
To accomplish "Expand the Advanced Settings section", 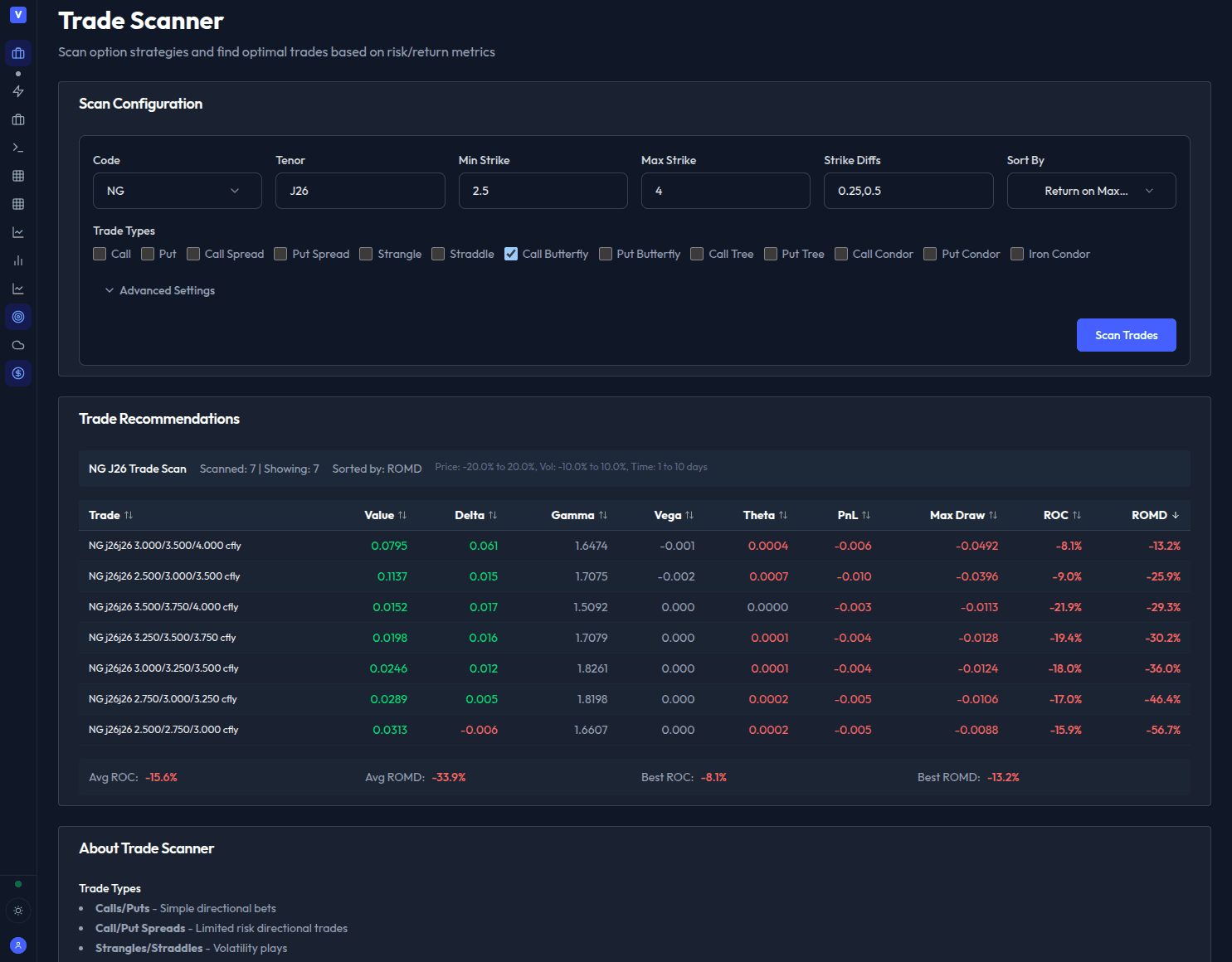I will point(160,290).
